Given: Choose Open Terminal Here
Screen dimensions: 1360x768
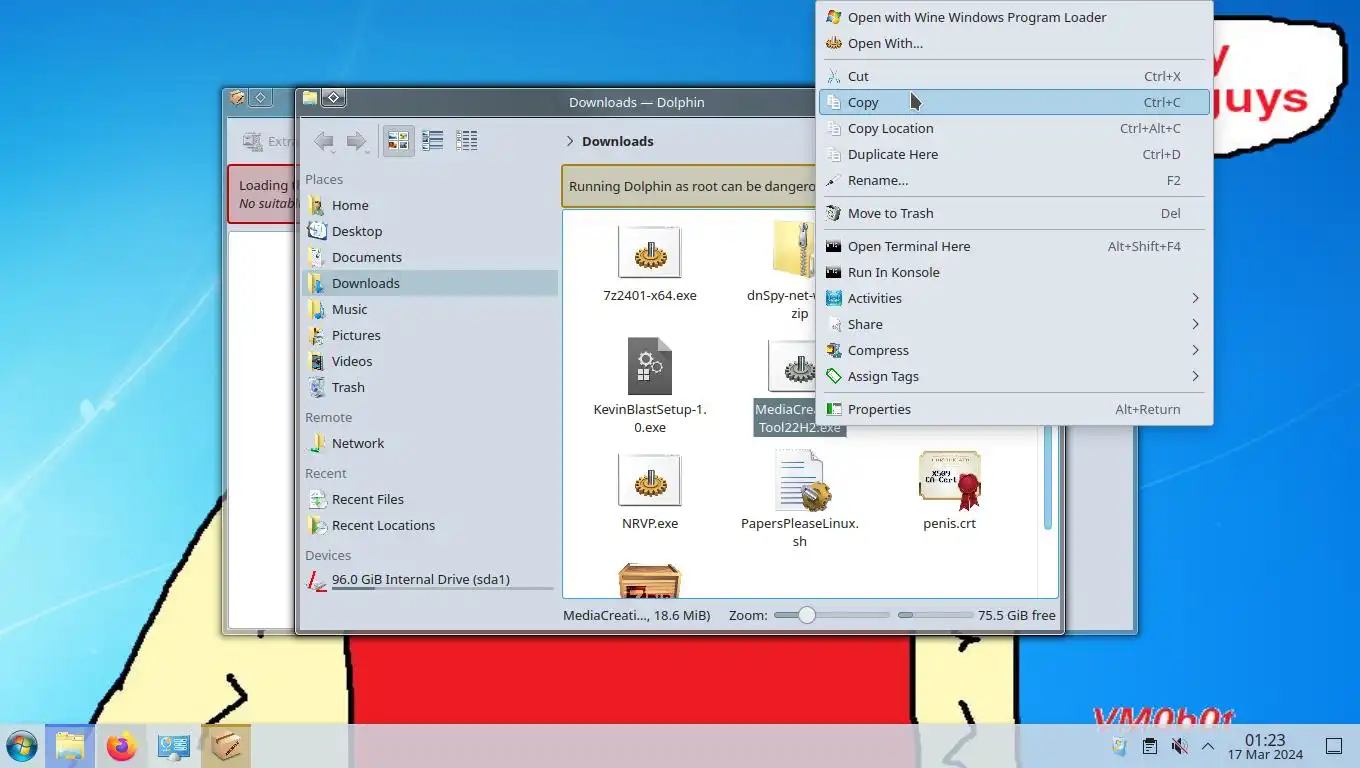Looking at the screenshot, I should pos(1014,246).
